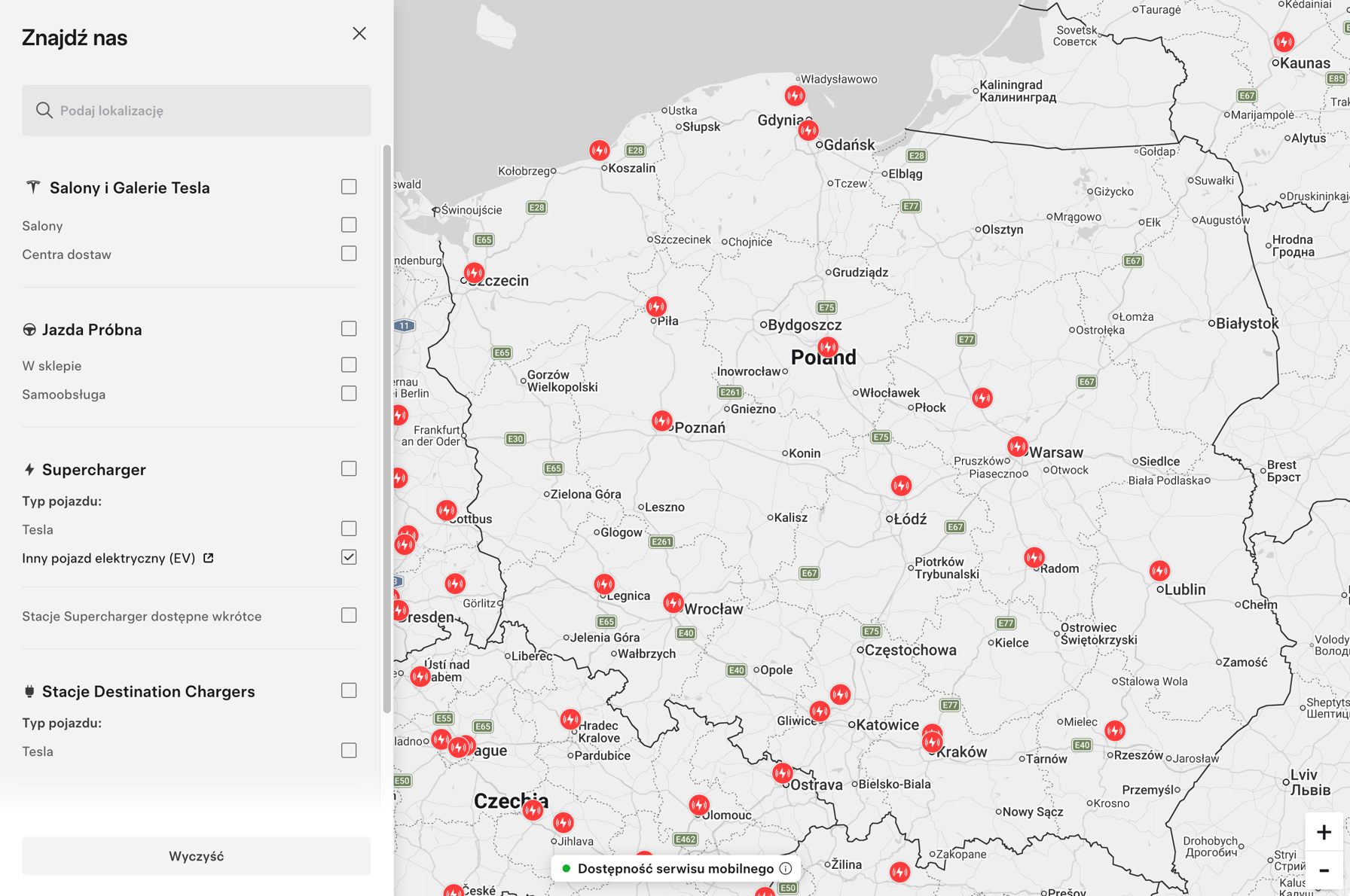Check the Samoobsługa option
This screenshot has width=1350, height=896.
349,394
